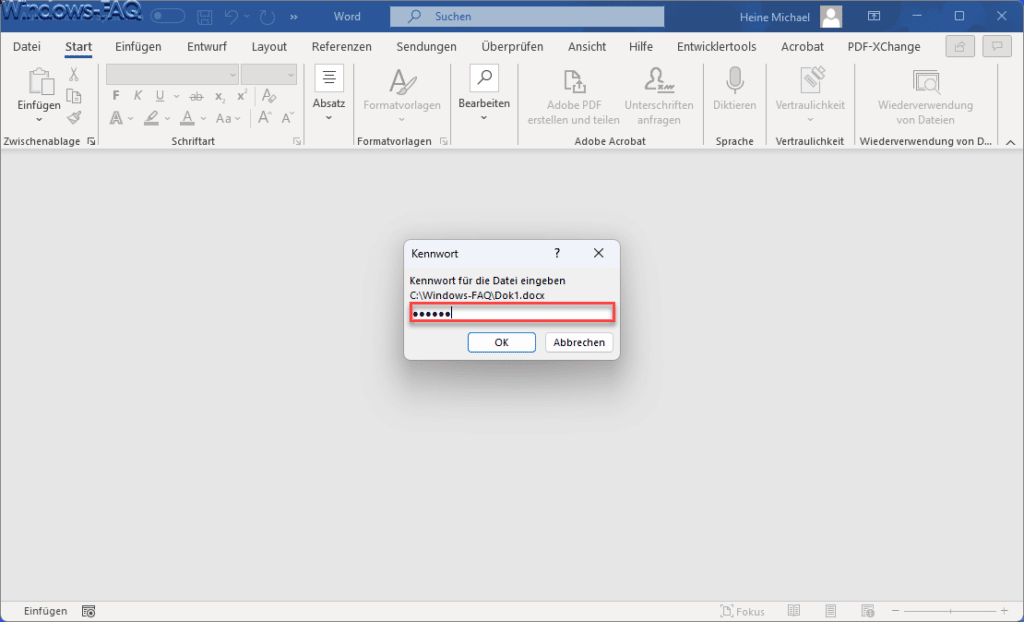Screen dimensions: 1024x622
Task: Click the text effects A icon
Action: click(x=116, y=118)
